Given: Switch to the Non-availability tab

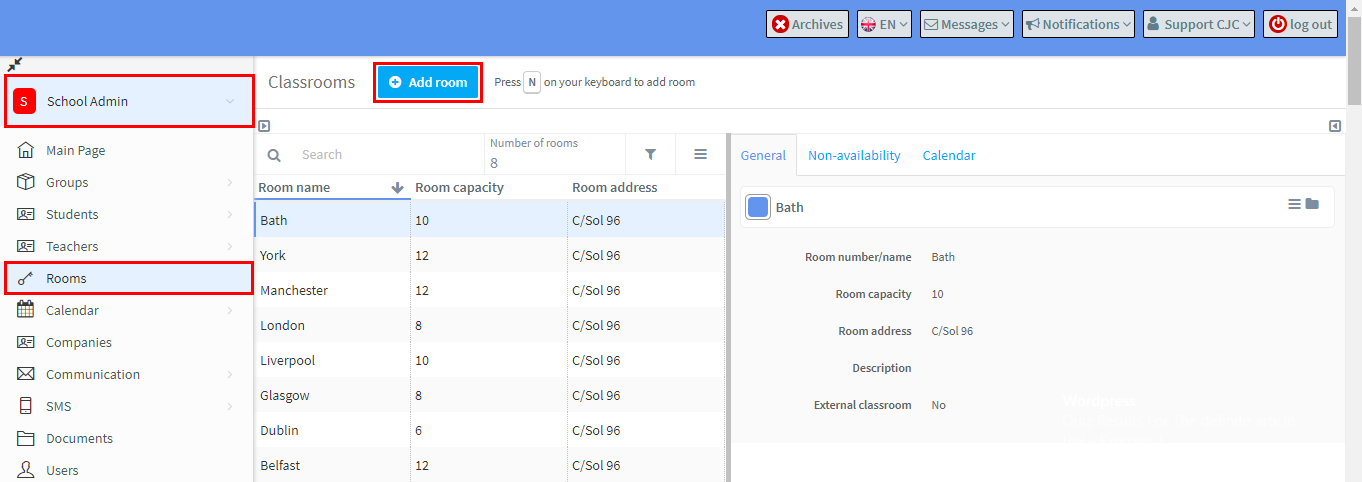Looking at the screenshot, I should coord(854,155).
